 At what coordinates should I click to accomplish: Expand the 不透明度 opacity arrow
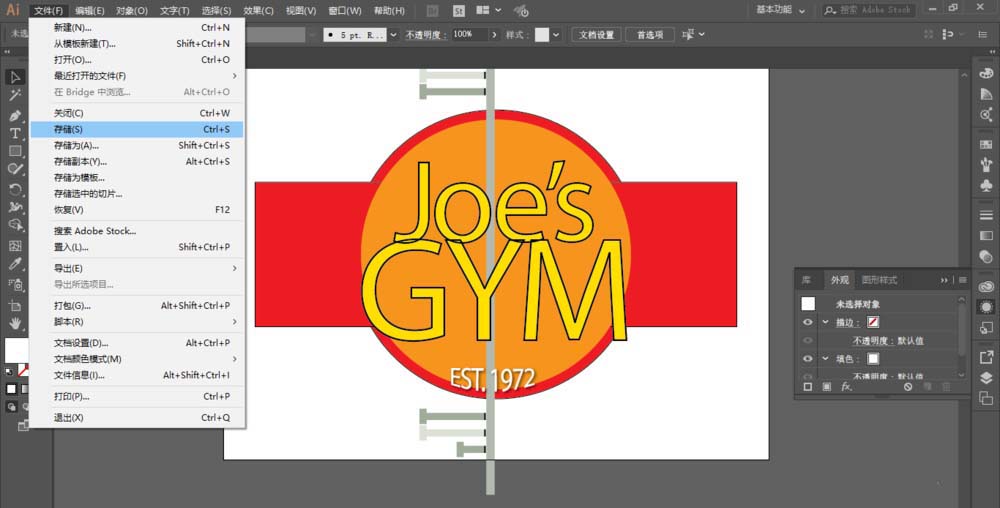point(494,35)
